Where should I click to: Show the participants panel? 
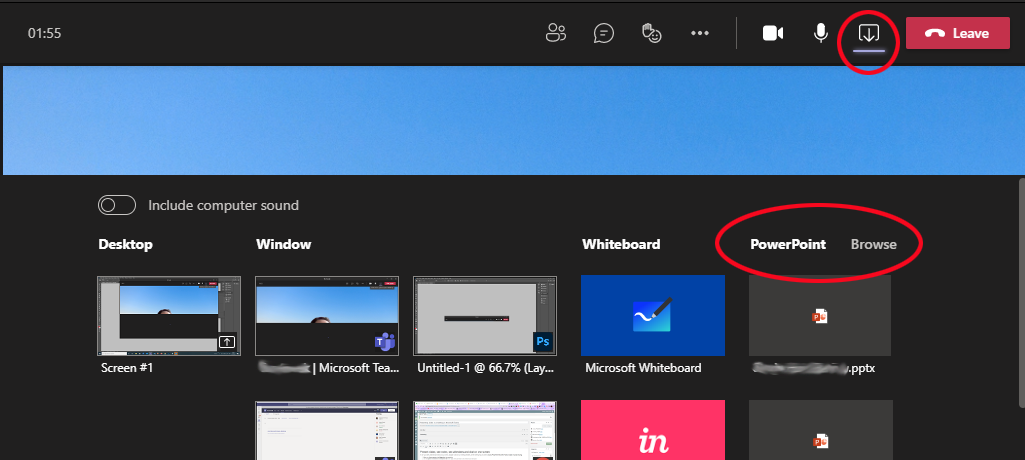tap(556, 33)
